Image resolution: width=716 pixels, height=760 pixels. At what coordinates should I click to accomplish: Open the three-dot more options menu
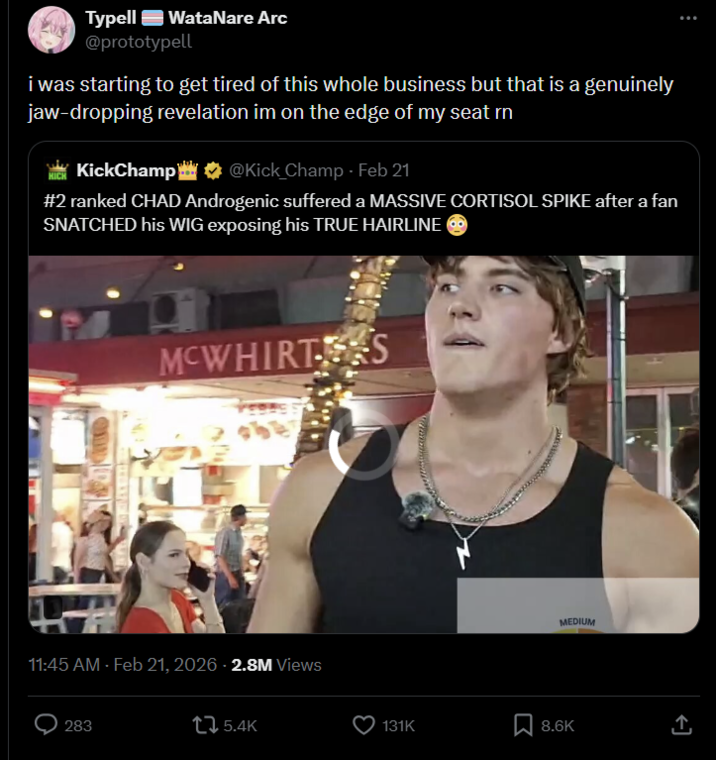(x=687, y=19)
